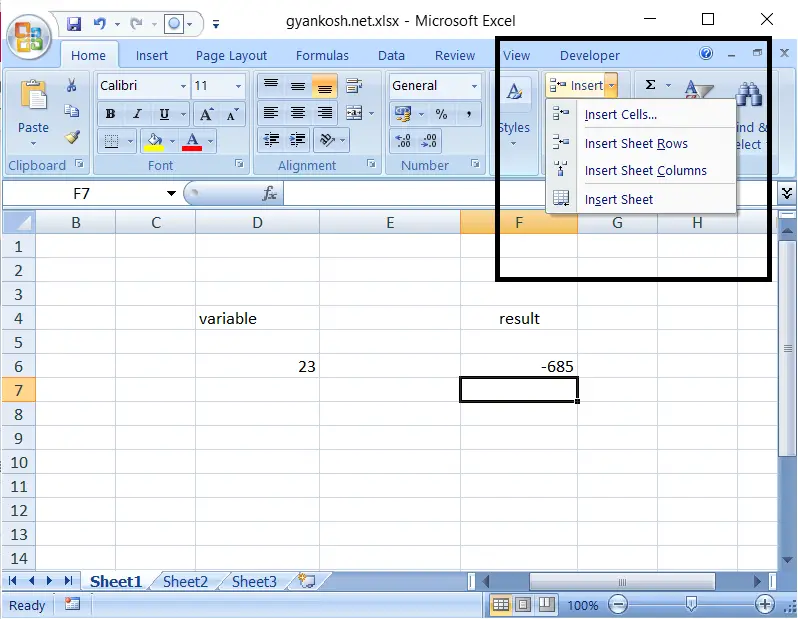Click the zoom slider handle

click(691, 604)
